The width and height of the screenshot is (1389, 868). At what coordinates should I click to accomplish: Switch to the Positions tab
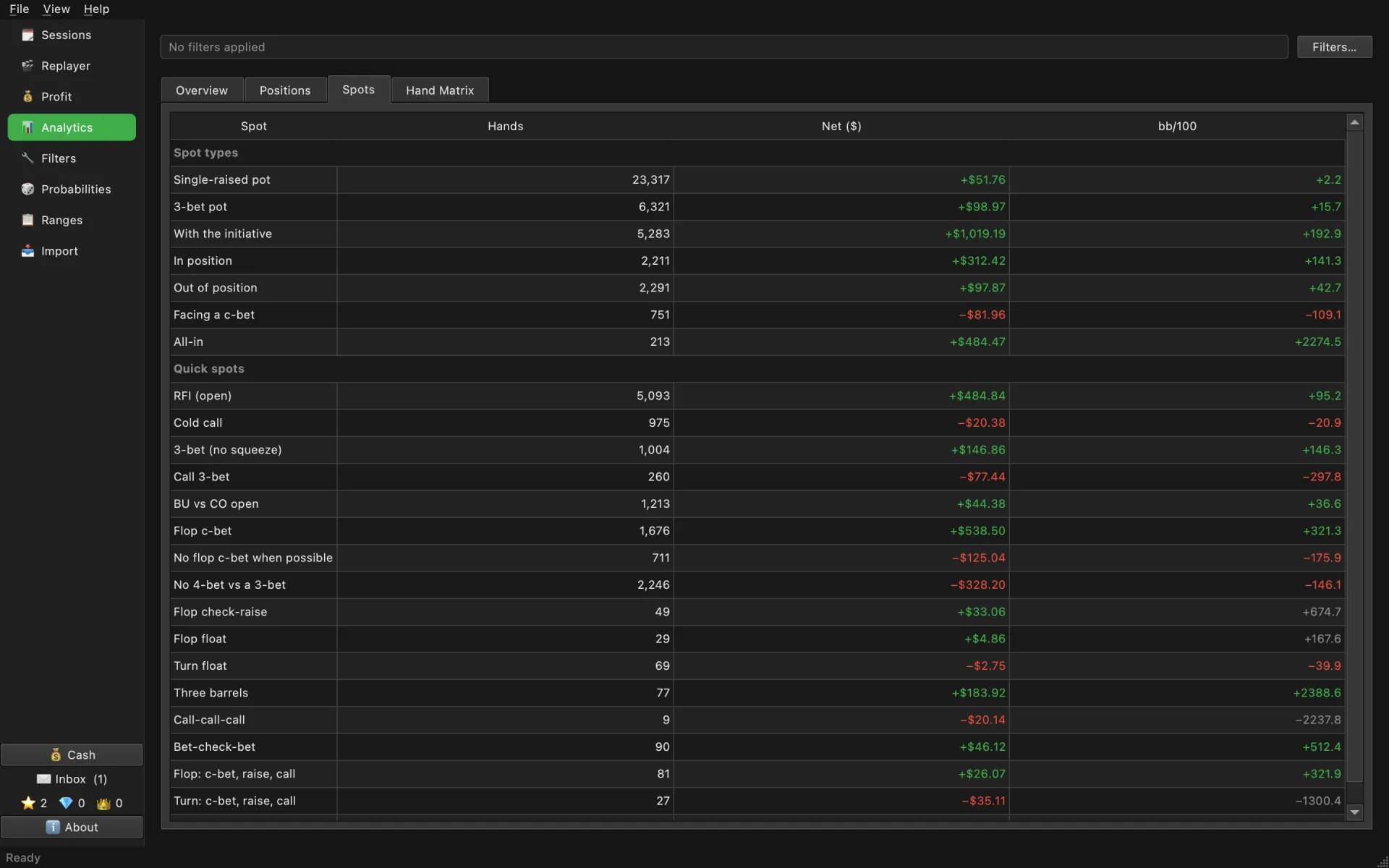click(x=285, y=90)
